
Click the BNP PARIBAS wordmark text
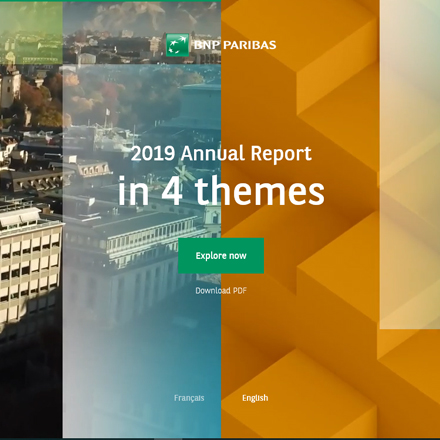click(235, 45)
